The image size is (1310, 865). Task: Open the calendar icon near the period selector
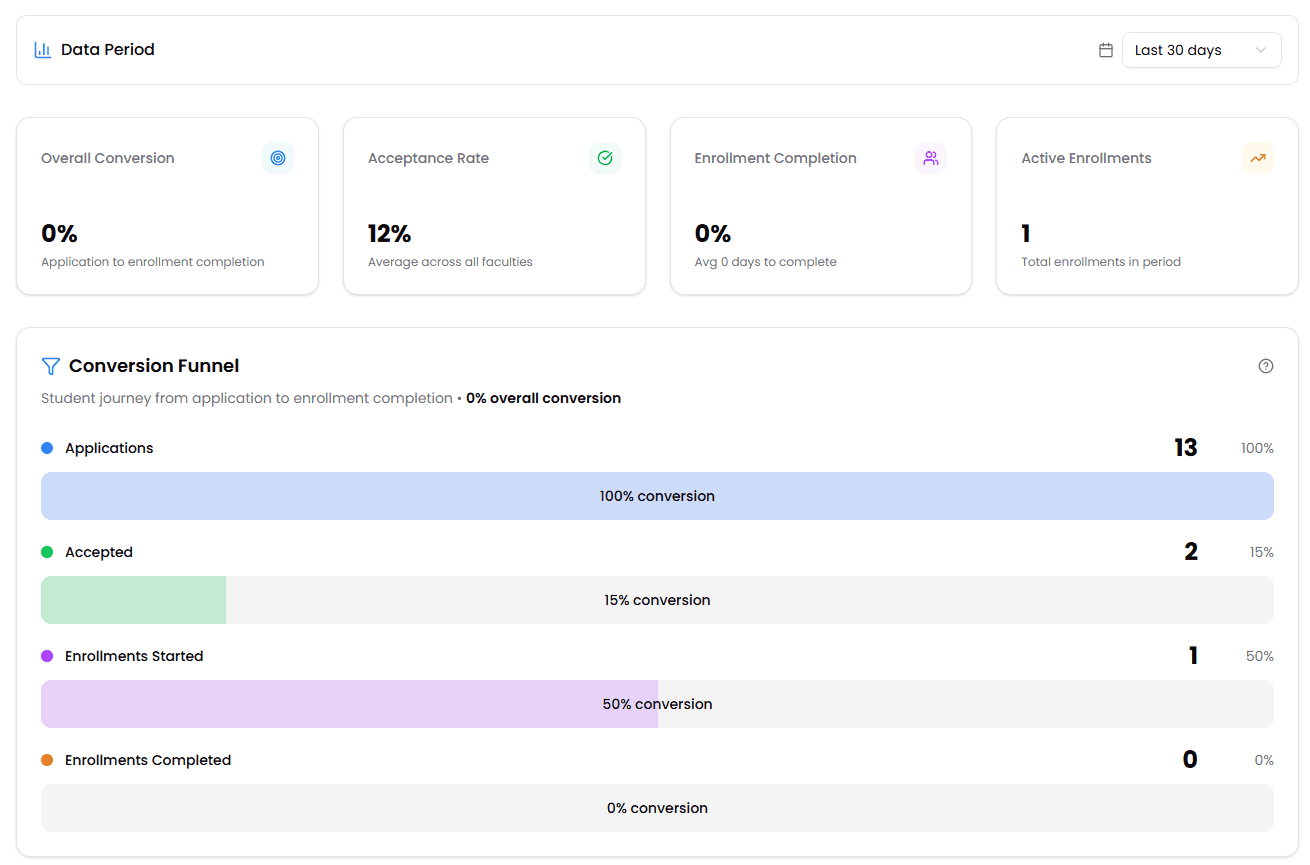point(1106,49)
